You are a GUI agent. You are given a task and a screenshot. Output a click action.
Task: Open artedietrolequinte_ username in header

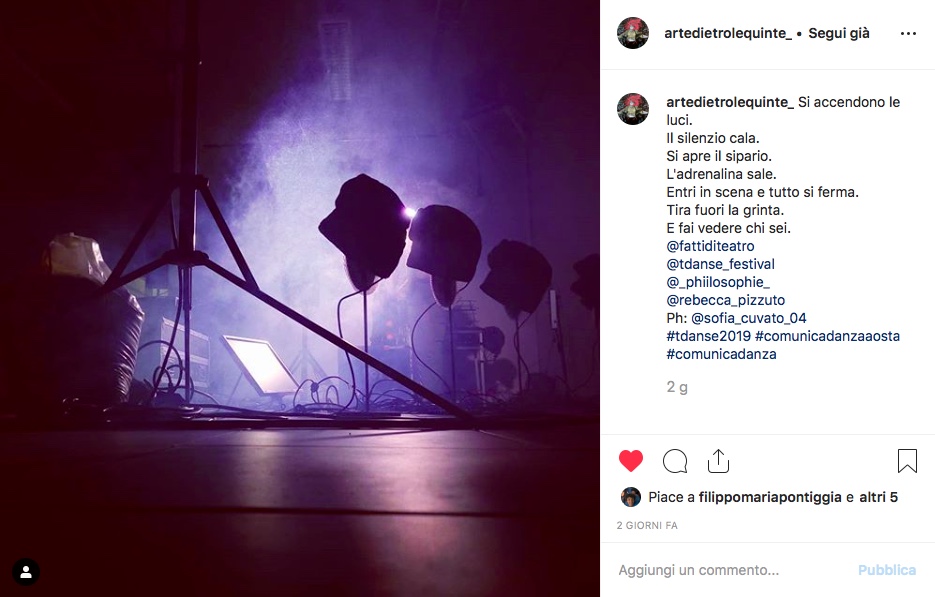tap(728, 33)
